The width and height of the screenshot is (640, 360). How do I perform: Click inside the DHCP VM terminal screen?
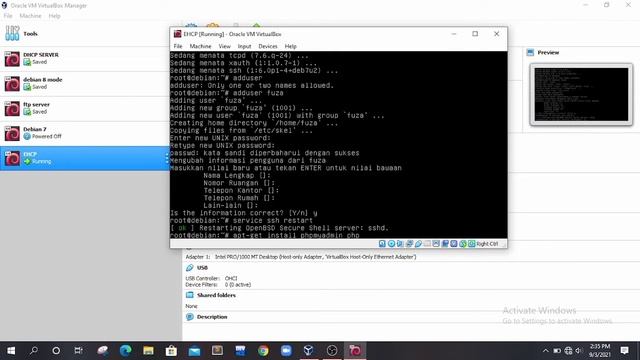pyautogui.click(x=339, y=145)
